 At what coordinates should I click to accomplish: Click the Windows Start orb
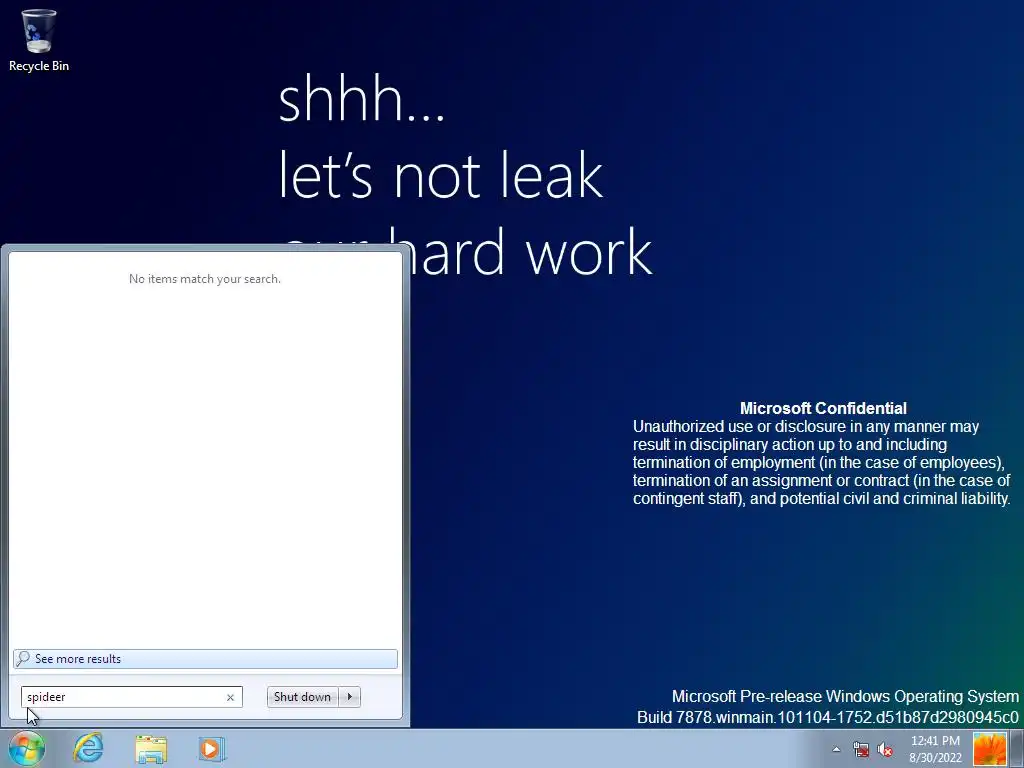pos(27,748)
